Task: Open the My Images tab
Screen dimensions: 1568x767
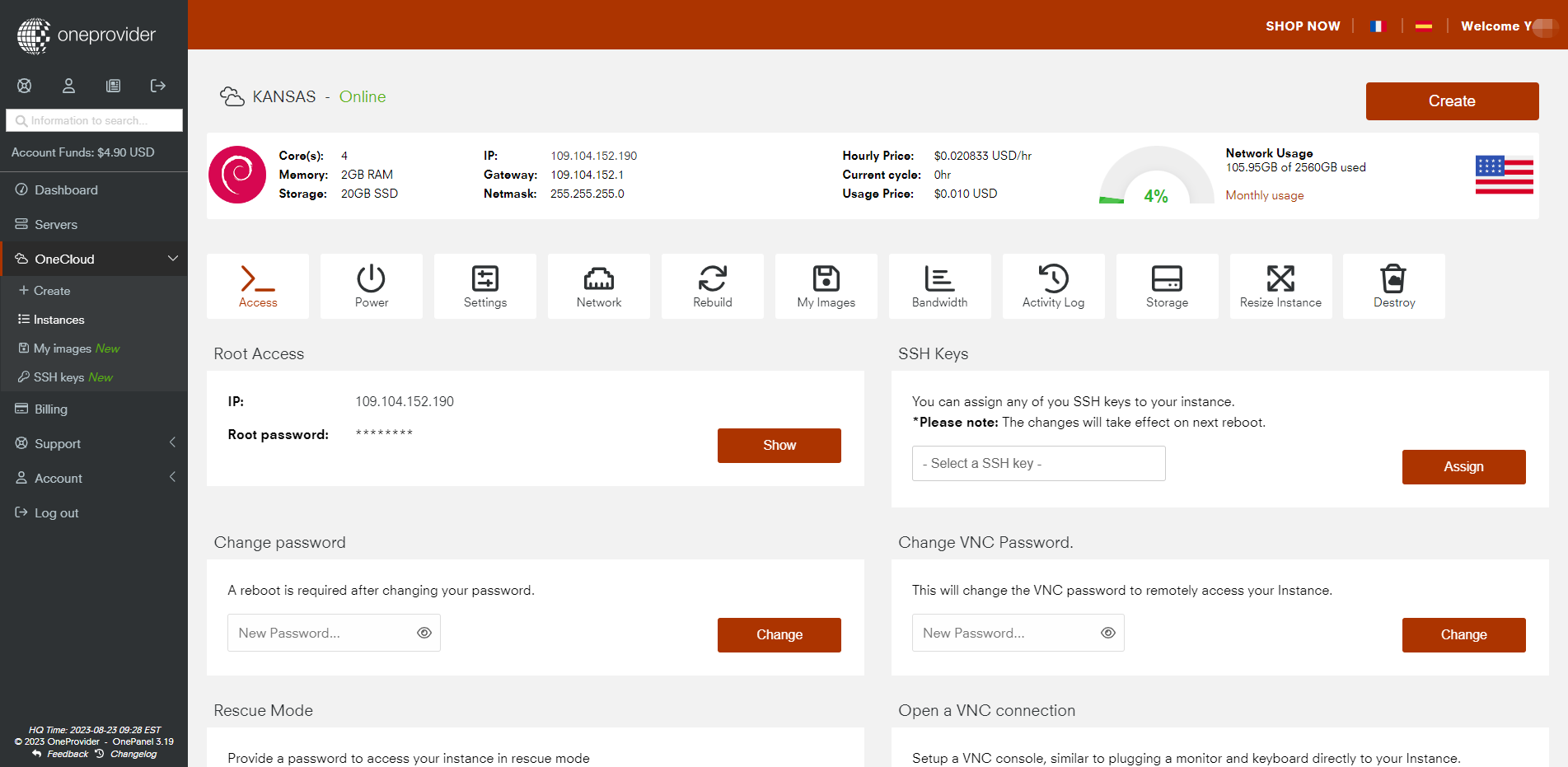Action: coord(826,286)
